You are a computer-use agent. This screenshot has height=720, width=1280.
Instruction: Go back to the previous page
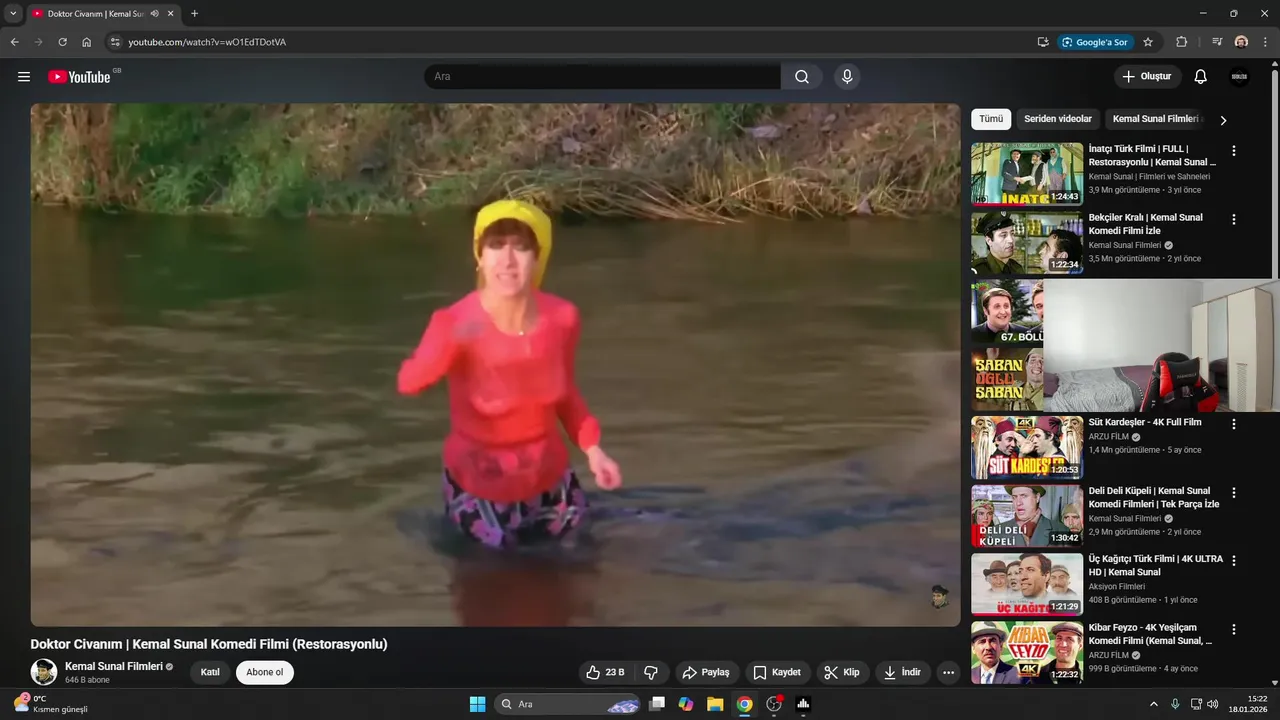click(x=14, y=42)
